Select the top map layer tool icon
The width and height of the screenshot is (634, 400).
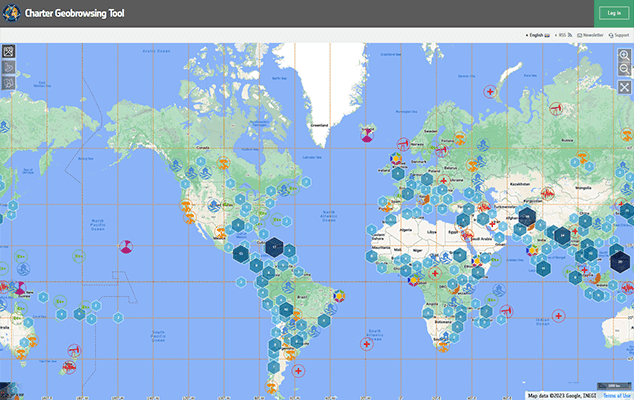point(8,51)
